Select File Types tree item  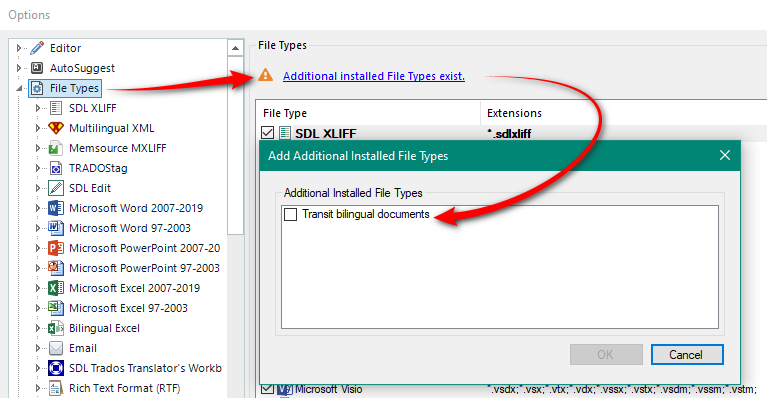[x=74, y=88]
